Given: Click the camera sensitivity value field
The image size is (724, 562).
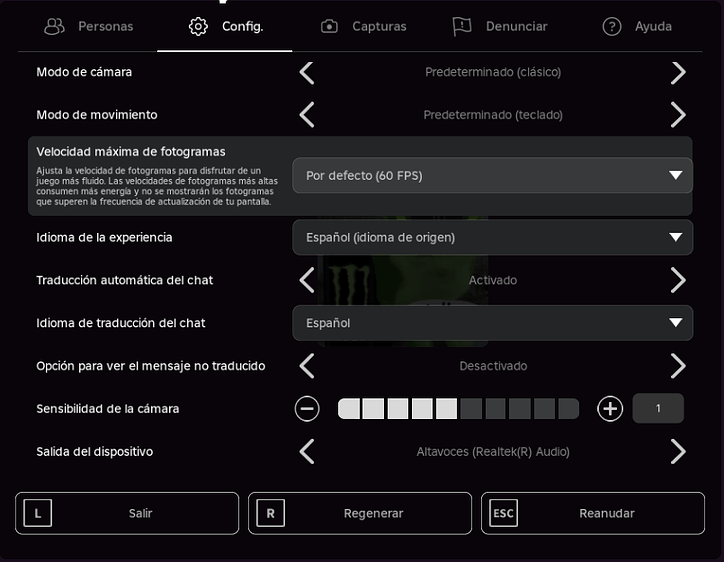Looking at the screenshot, I should click(x=658, y=408).
